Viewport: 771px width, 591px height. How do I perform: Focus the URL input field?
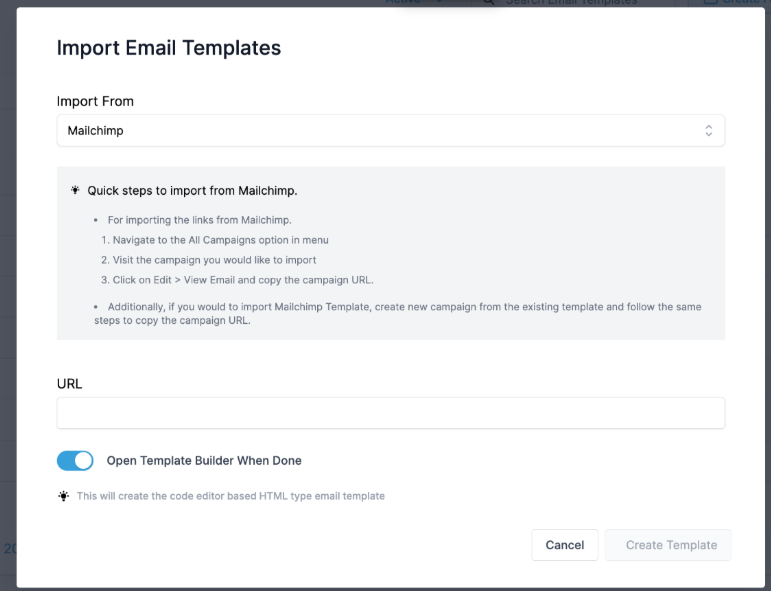tap(390, 413)
